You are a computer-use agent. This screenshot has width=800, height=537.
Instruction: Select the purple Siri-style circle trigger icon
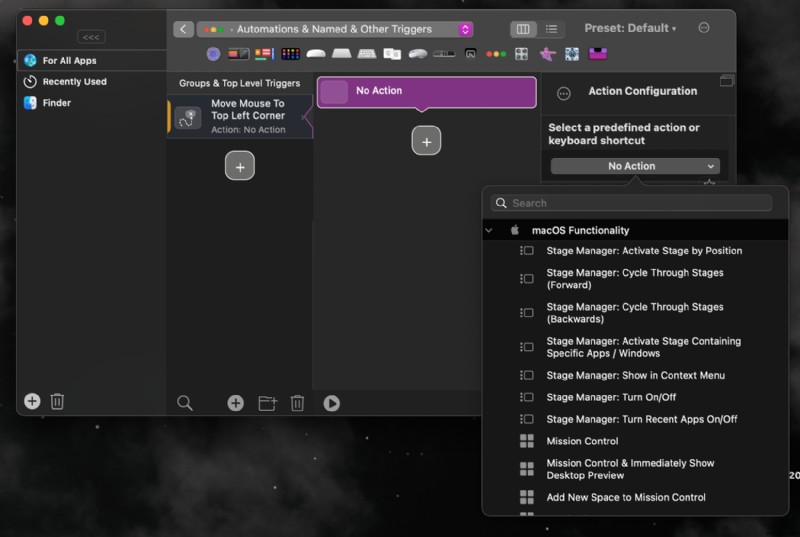click(213, 54)
